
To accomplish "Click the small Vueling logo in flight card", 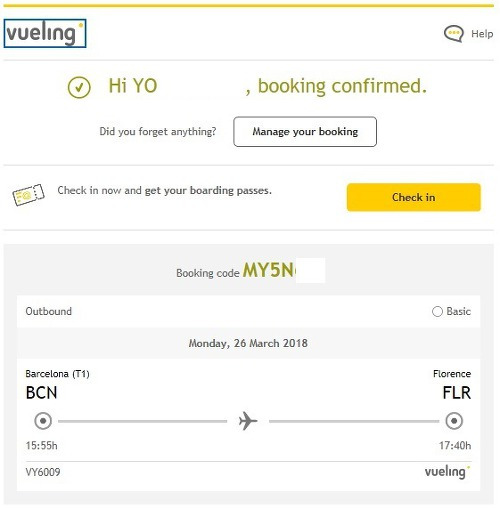I will point(447,472).
